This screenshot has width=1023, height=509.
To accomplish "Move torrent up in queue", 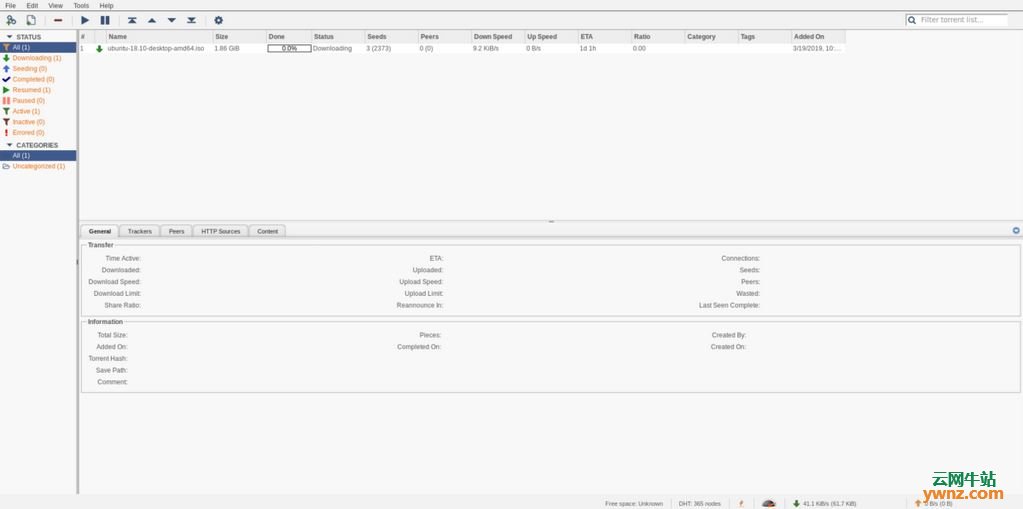I will (x=152, y=20).
